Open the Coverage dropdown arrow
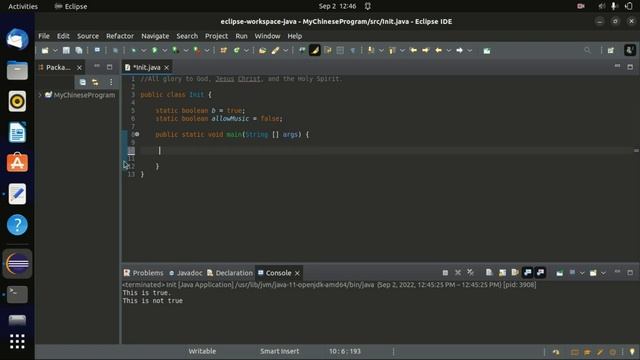This screenshot has width=640, height=360. tap(186, 51)
